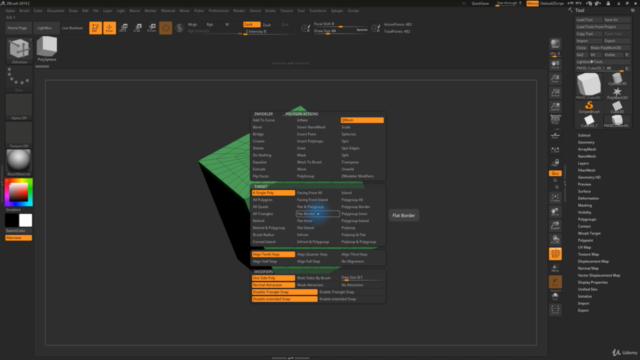
Task: Click the Home Page button
Action: (19, 28)
